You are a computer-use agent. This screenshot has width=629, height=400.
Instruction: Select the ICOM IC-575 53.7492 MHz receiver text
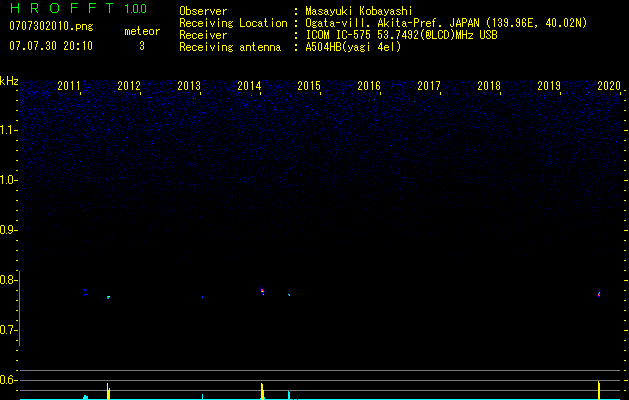pos(401,35)
